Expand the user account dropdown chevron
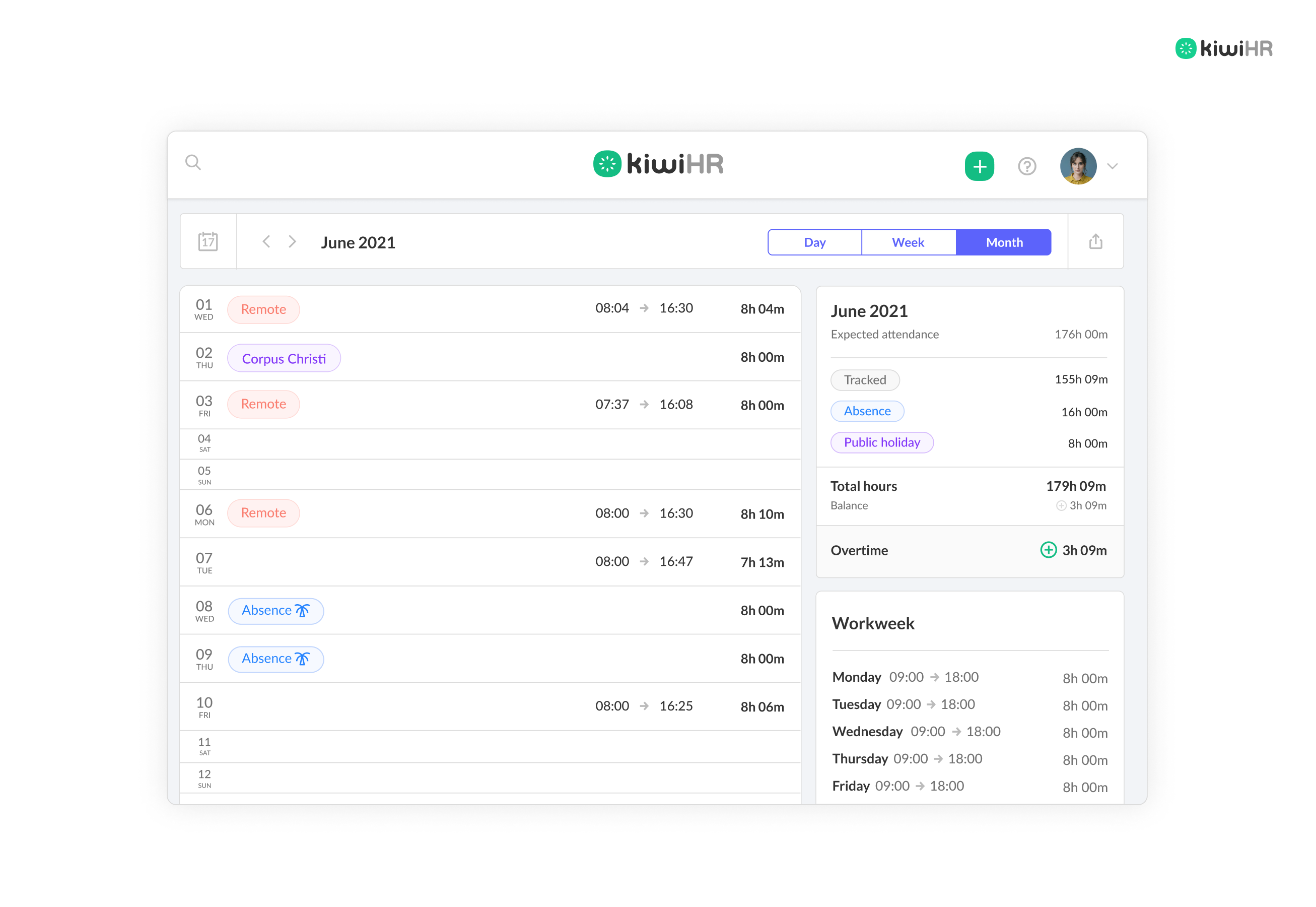The image size is (1316, 907). [x=1112, y=166]
